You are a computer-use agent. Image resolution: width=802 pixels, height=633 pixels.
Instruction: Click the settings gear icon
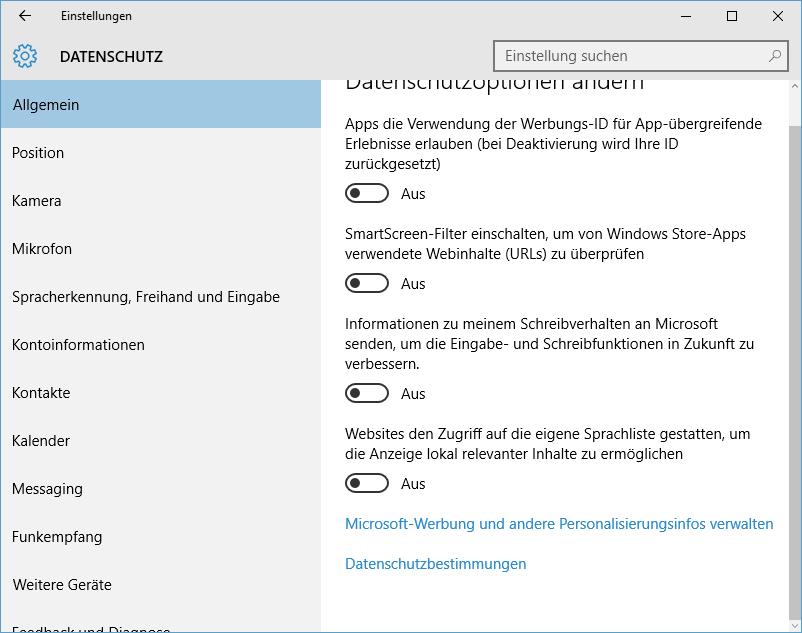25,56
